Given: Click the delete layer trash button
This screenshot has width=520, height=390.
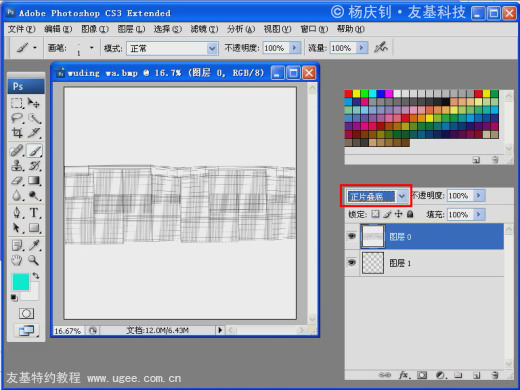Looking at the screenshot, I should click(495, 375).
